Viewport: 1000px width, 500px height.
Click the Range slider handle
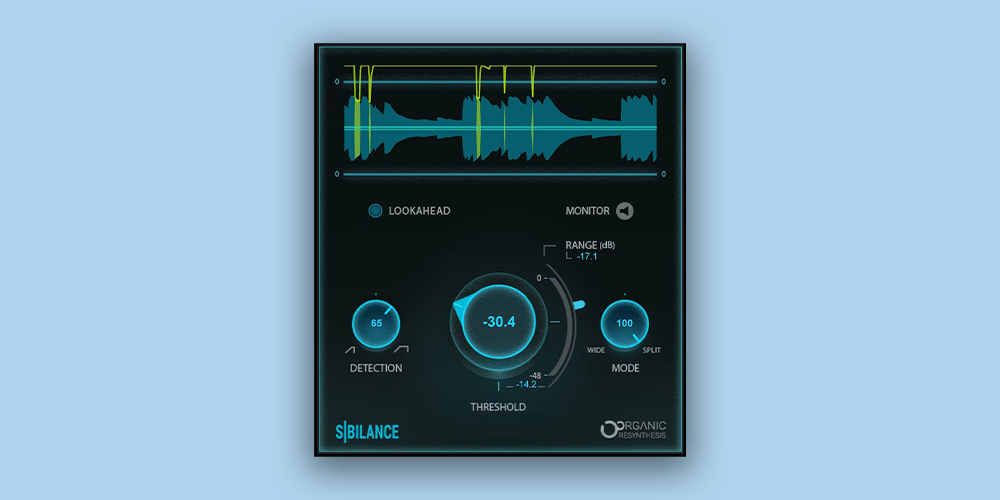tap(580, 305)
